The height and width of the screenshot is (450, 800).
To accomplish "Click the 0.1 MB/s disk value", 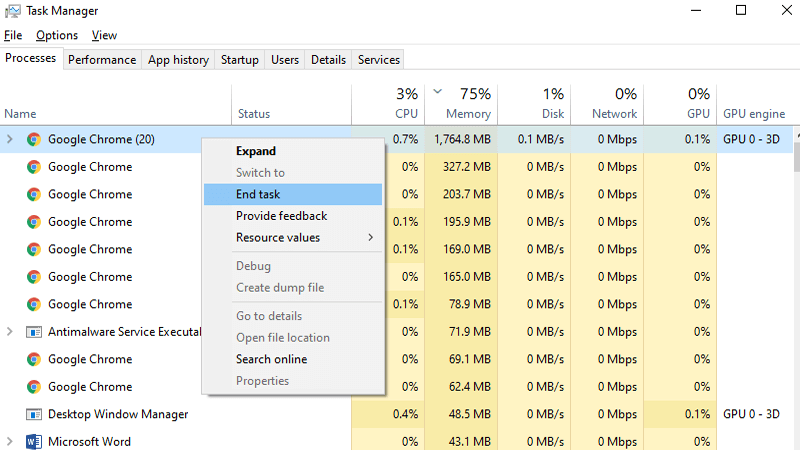I will point(541,139).
